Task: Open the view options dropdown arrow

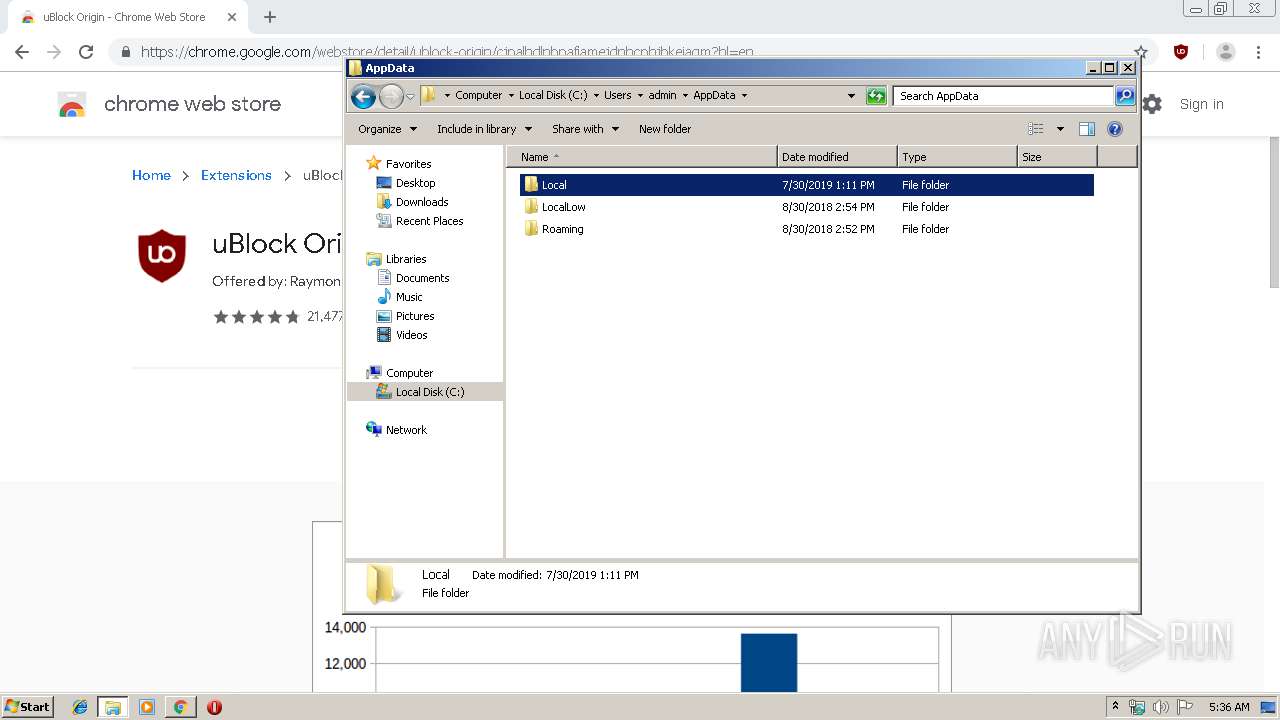Action: 1060,129
